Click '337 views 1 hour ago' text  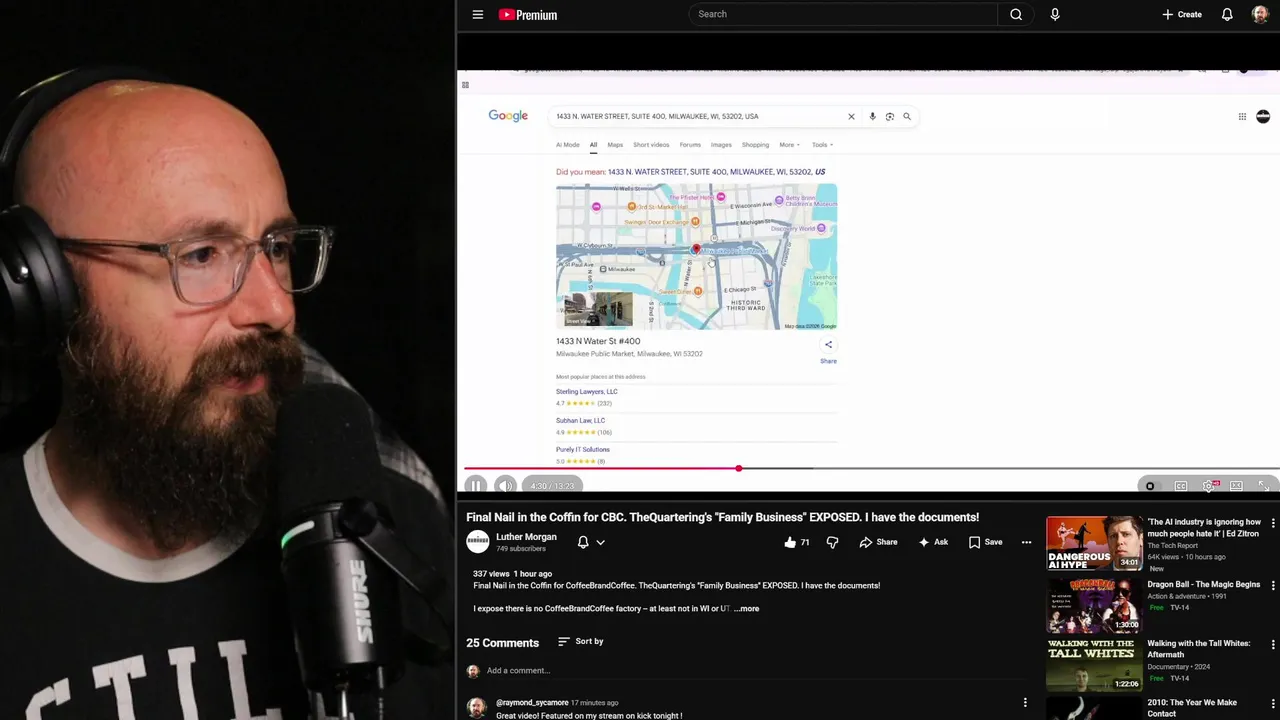(x=512, y=574)
